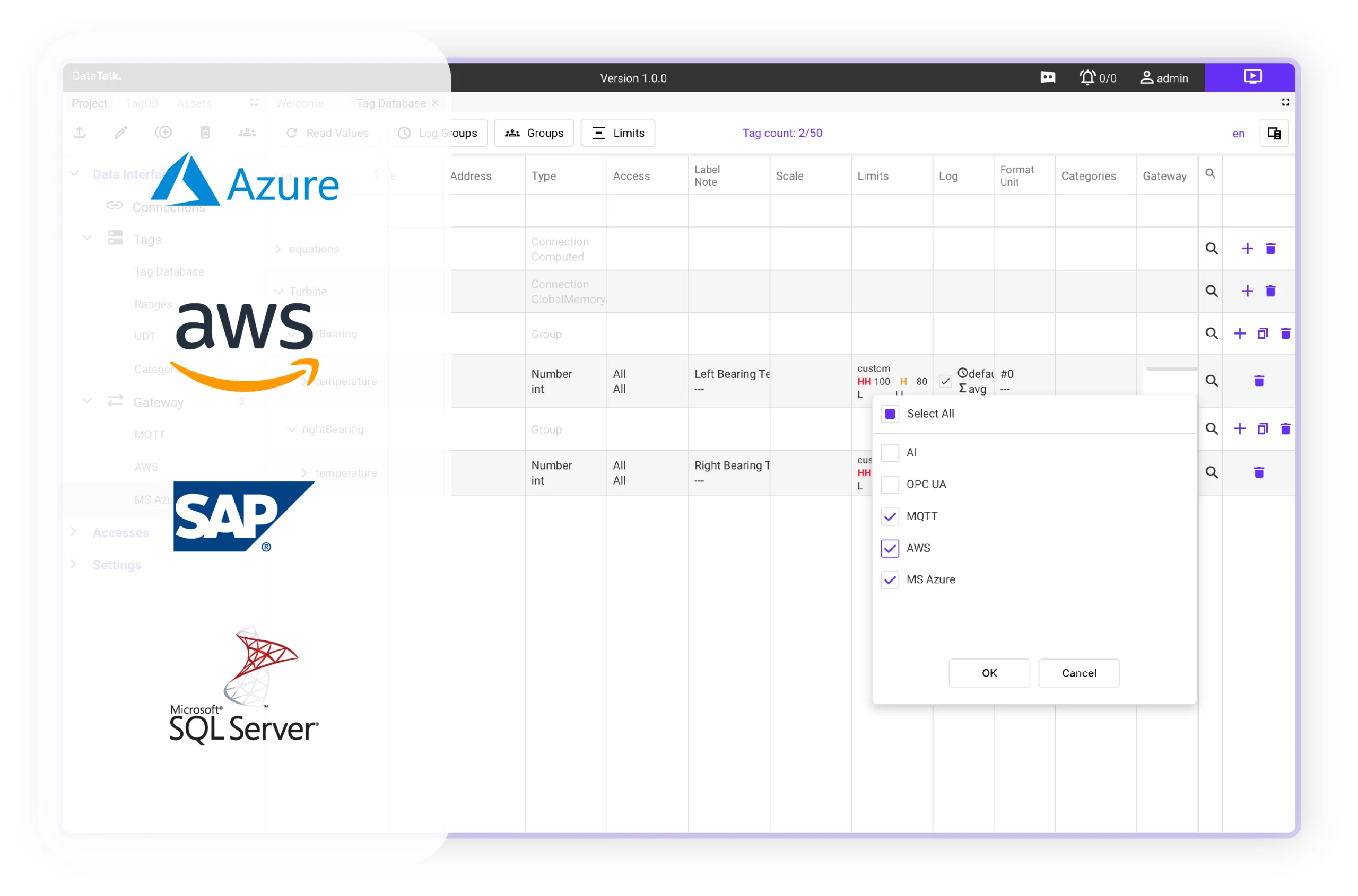1358x896 pixels.
Task: Uncheck the MS Azure gateway checkbox
Action: tap(890, 580)
